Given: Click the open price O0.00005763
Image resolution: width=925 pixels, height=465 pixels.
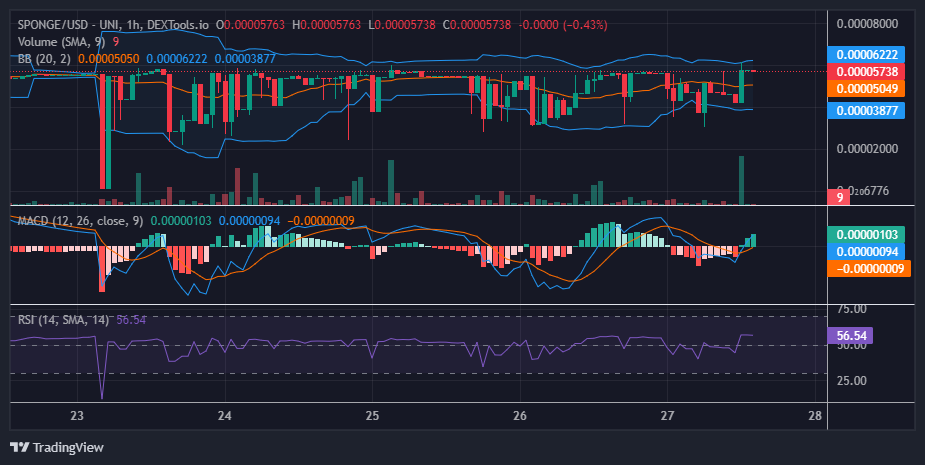Looking at the screenshot, I should tap(251, 25).
